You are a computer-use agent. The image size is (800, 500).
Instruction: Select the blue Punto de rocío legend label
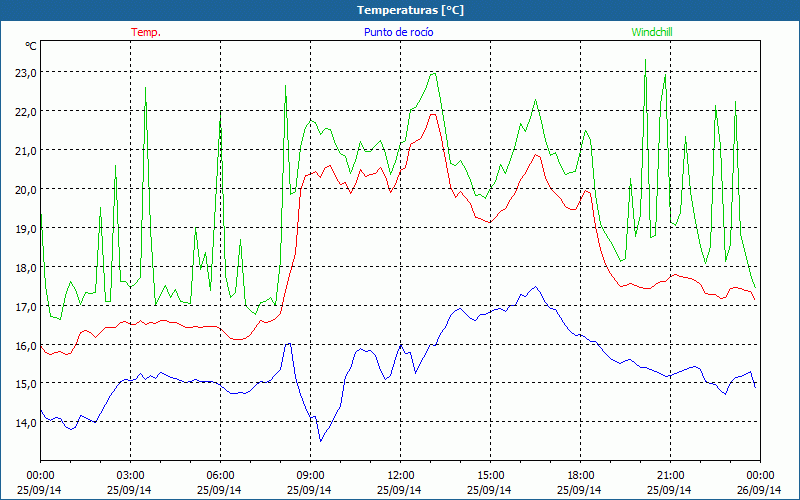pos(398,32)
